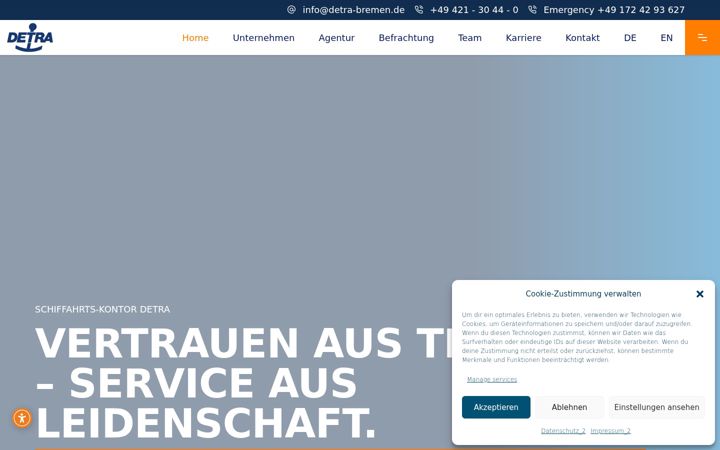Click the – SERVICE AUS headline line

[x=196, y=383]
